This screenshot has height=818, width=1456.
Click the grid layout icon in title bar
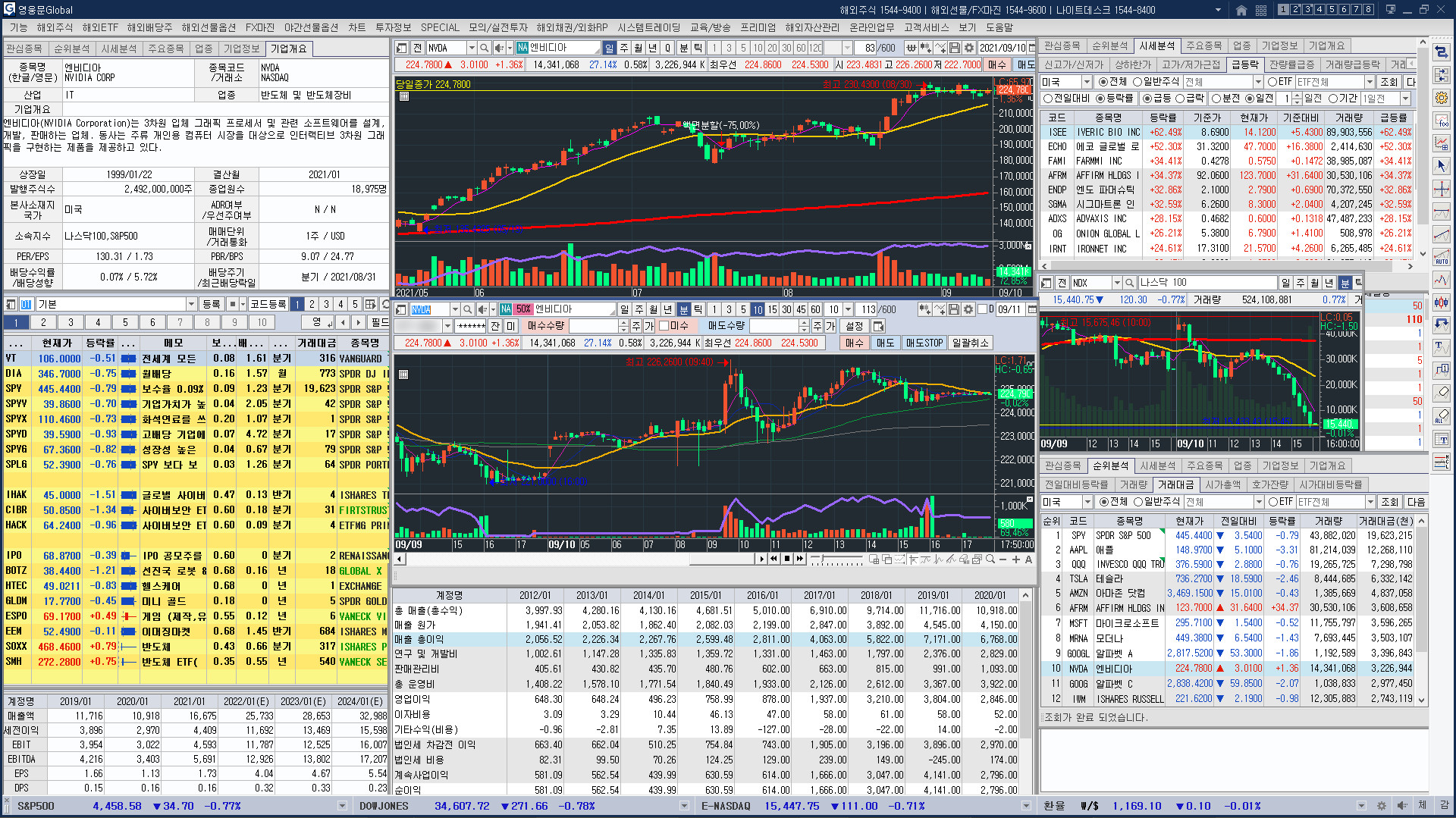pyautogui.click(x=1261, y=10)
